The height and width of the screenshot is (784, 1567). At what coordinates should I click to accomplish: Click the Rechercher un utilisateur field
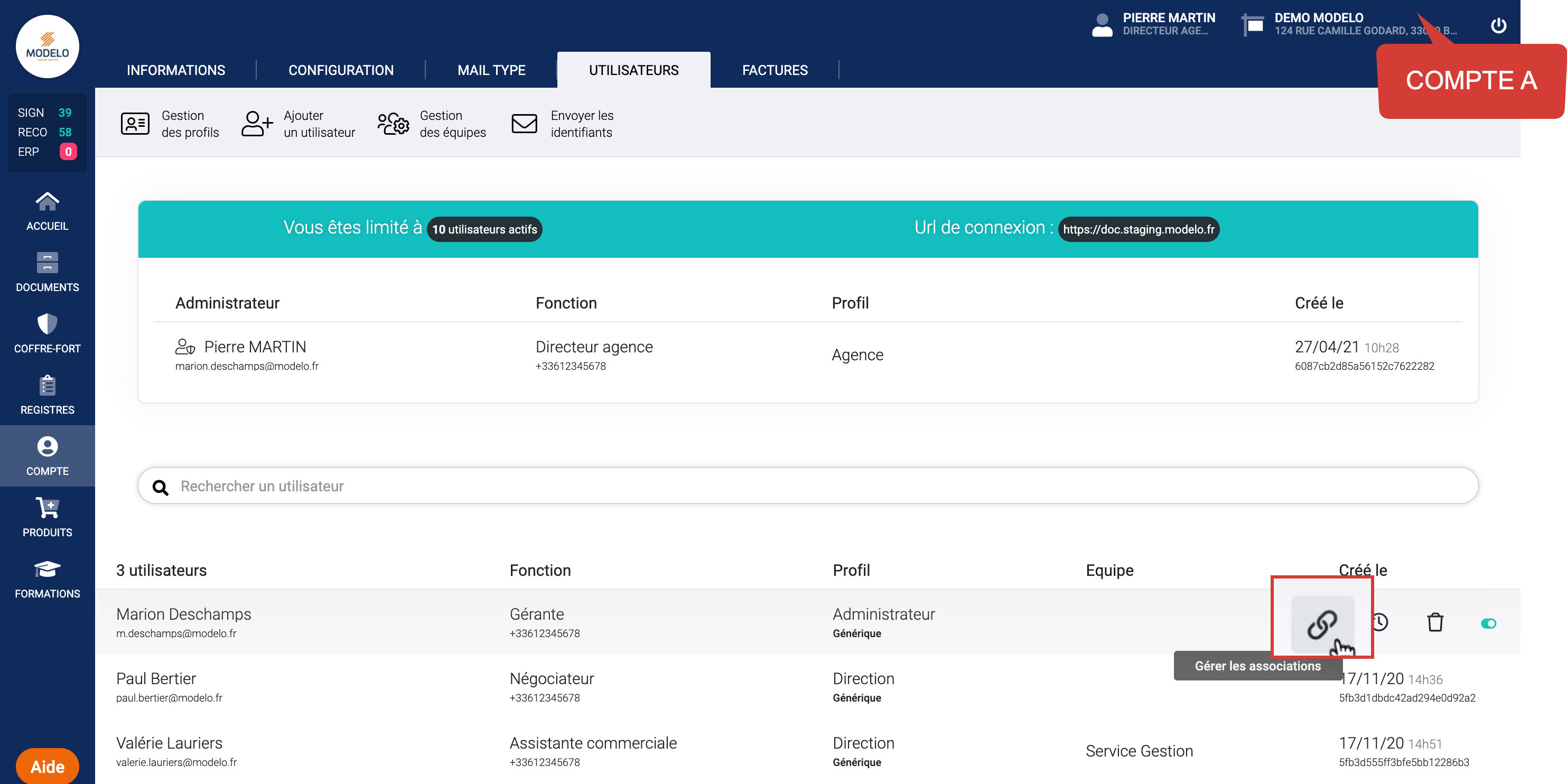[x=808, y=486]
